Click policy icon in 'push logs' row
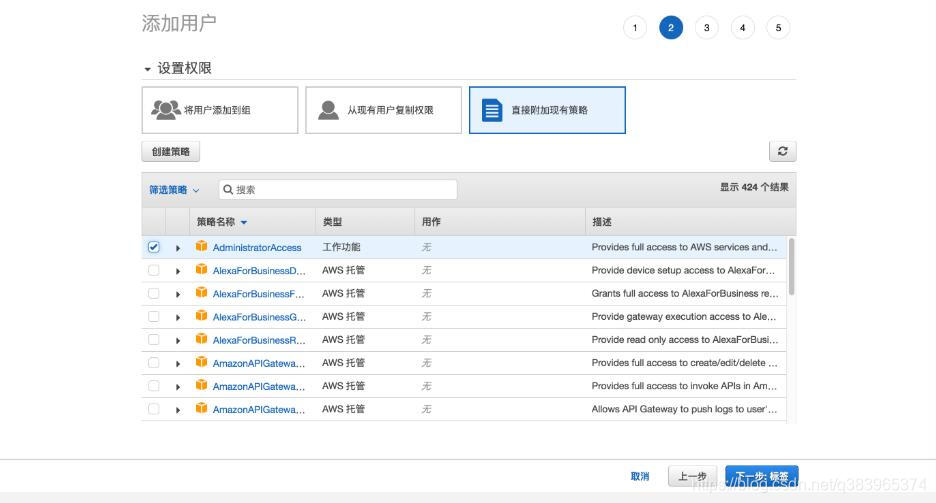This screenshot has height=503, width=936. coord(202,409)
